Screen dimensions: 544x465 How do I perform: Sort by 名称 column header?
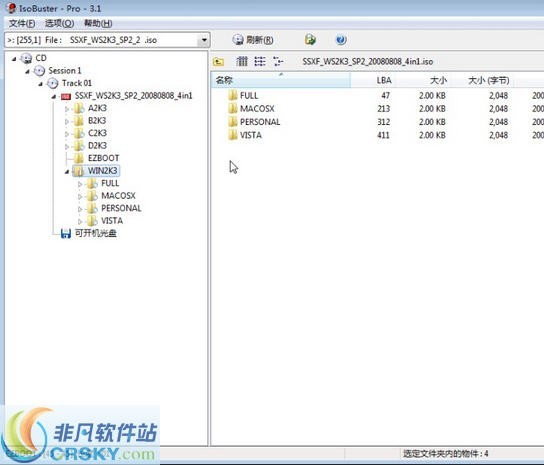pos(281,81)
